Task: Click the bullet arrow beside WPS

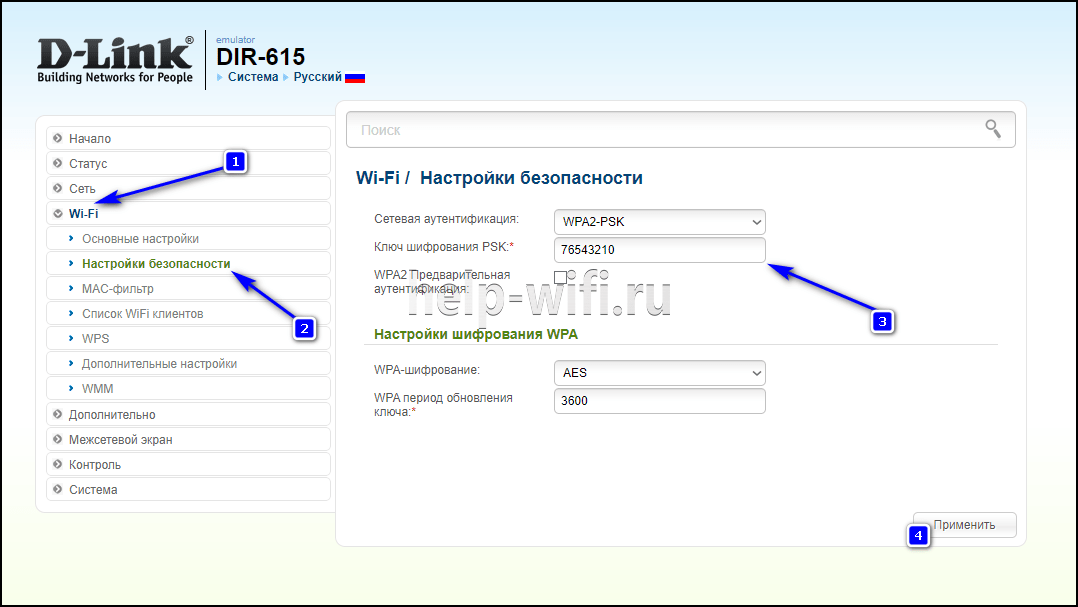Action: tap(71, 338)
